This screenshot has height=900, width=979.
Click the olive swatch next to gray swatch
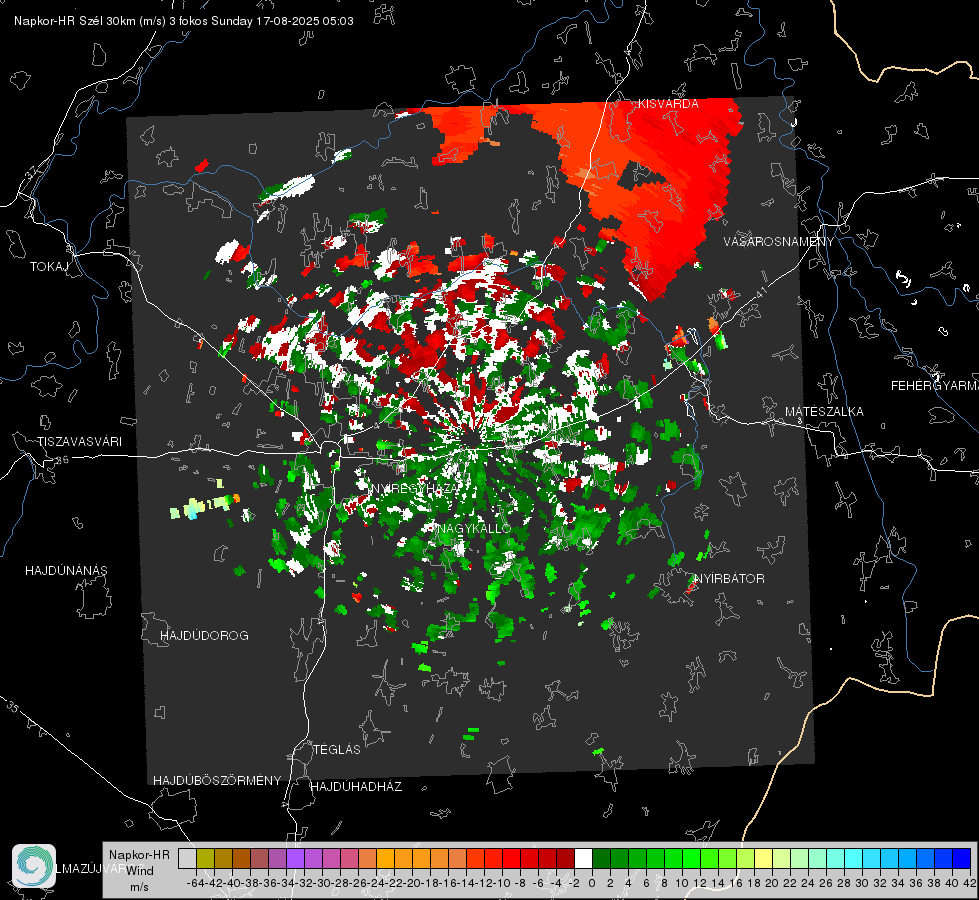[x=205, y=858]
